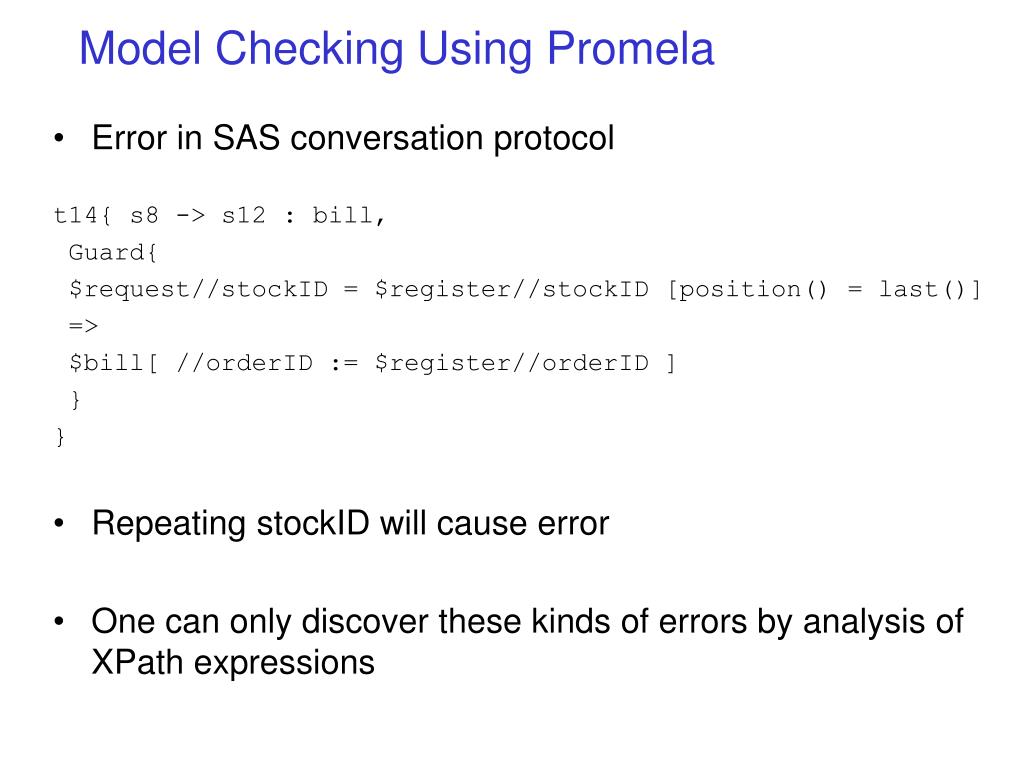Click the bullet "Repeating stockID will cause error"
The image size is (1024, 768).
[350, 523]
